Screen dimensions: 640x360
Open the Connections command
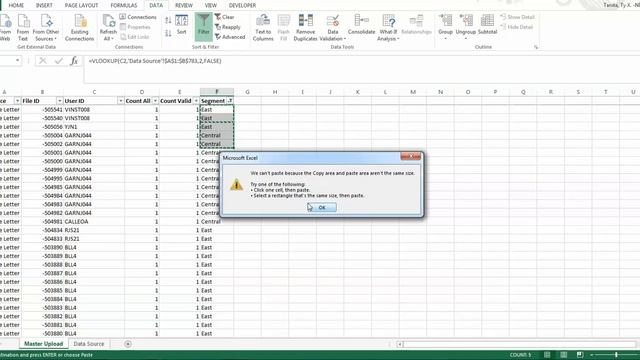click(x=138, y=17)
